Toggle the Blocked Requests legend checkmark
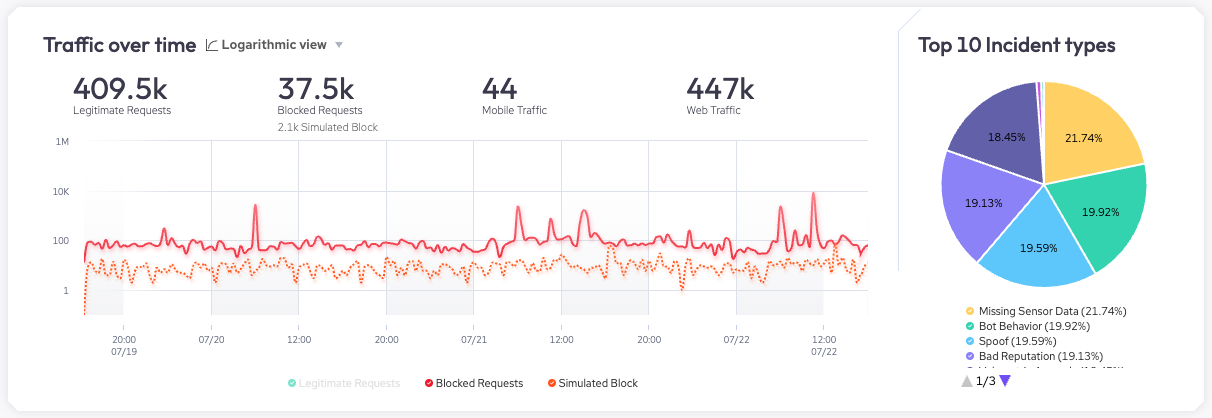The image size is (1212, 418). (x=429, y=383)
